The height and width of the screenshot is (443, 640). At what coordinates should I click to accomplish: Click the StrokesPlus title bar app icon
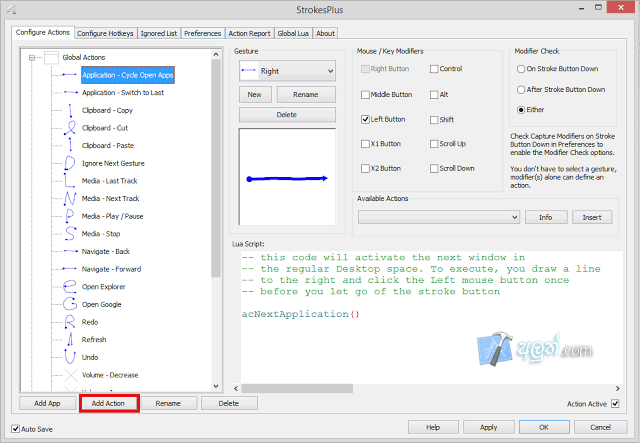coord(11,9)
